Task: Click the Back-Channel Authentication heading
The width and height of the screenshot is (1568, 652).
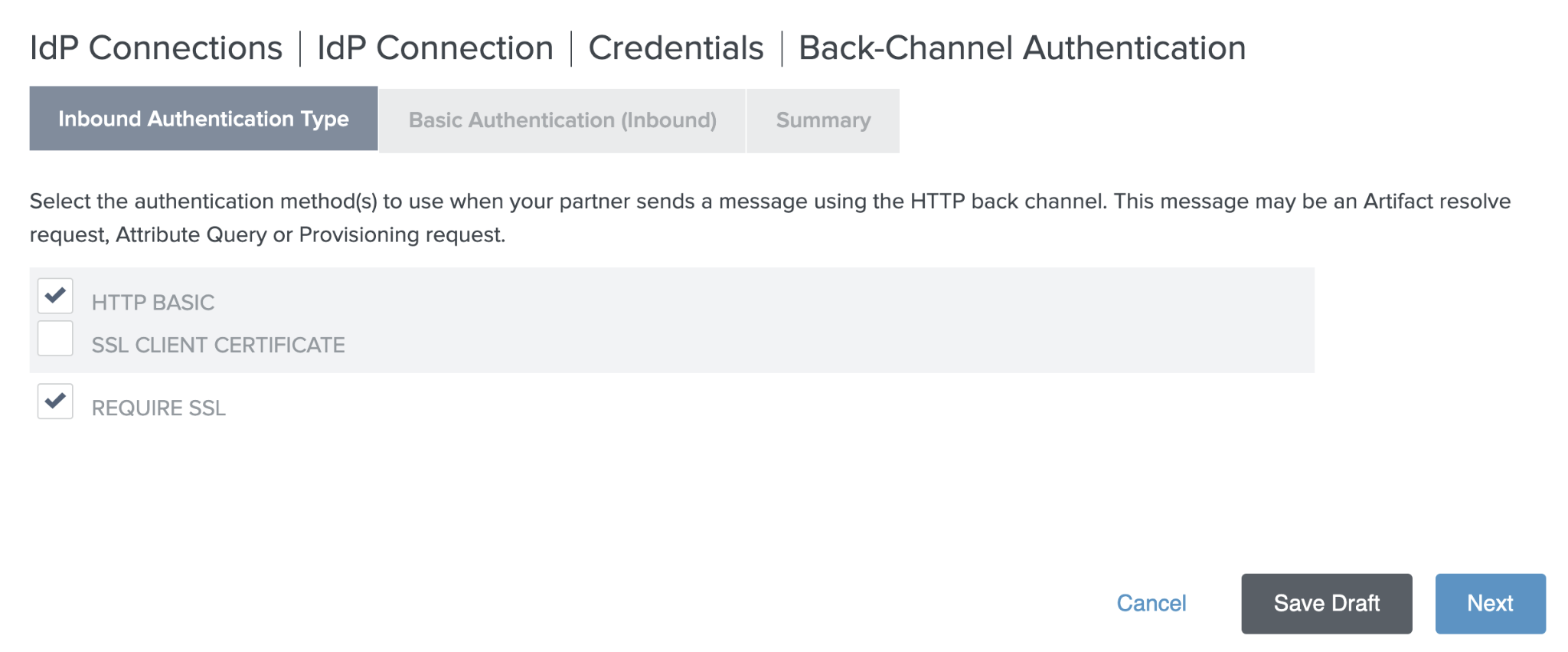Action: pos(1022,48)
